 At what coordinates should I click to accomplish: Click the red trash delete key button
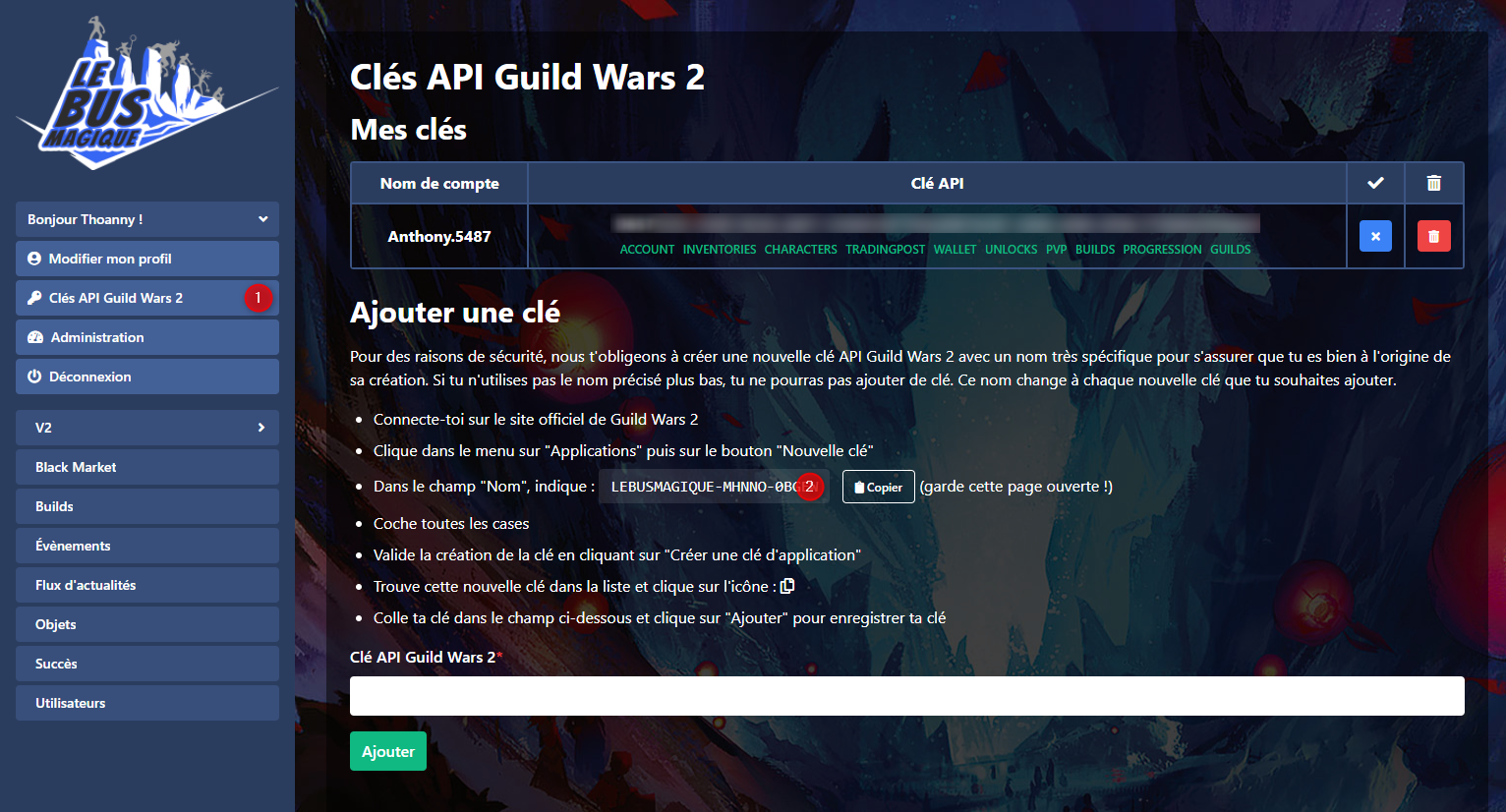[x=1433, y=236]
